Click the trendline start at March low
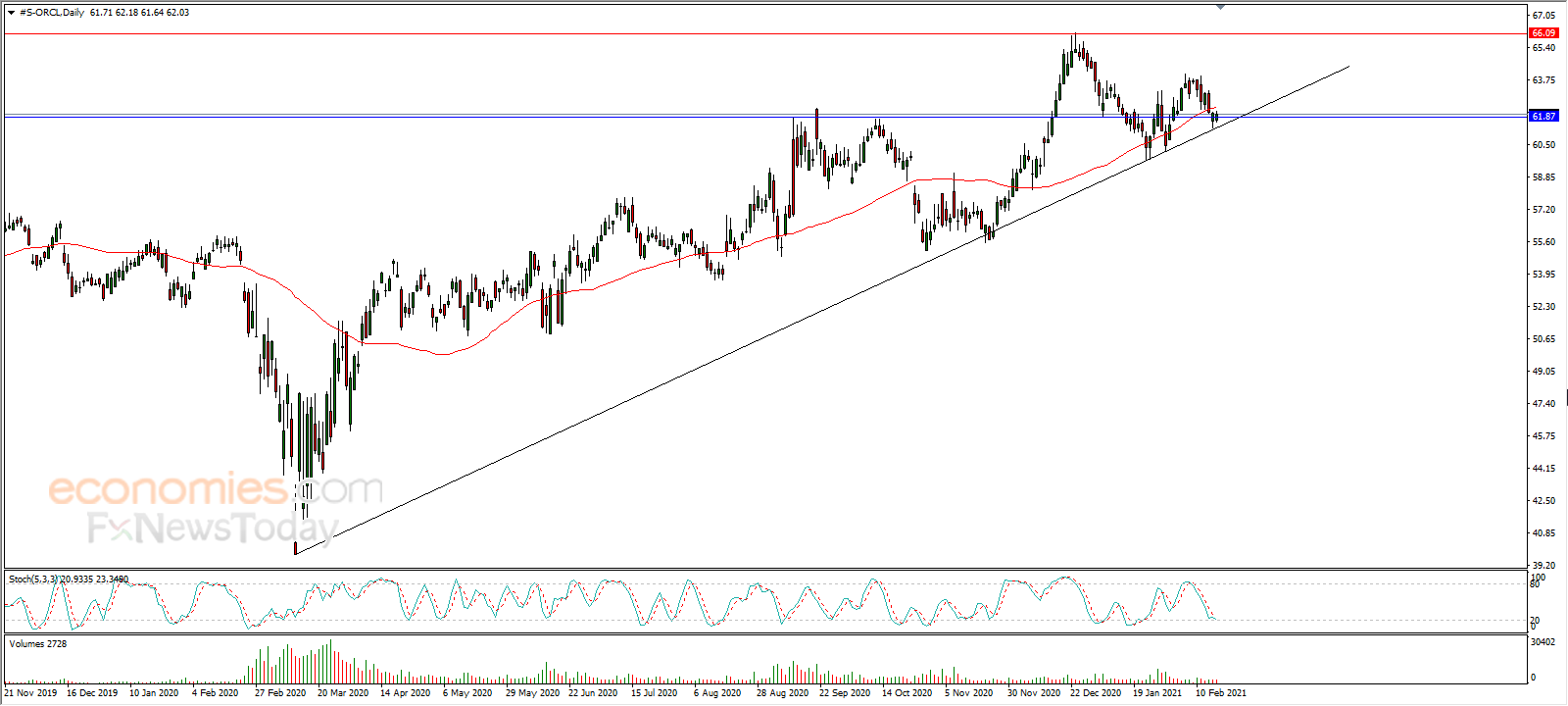 (x=296, y=554)
